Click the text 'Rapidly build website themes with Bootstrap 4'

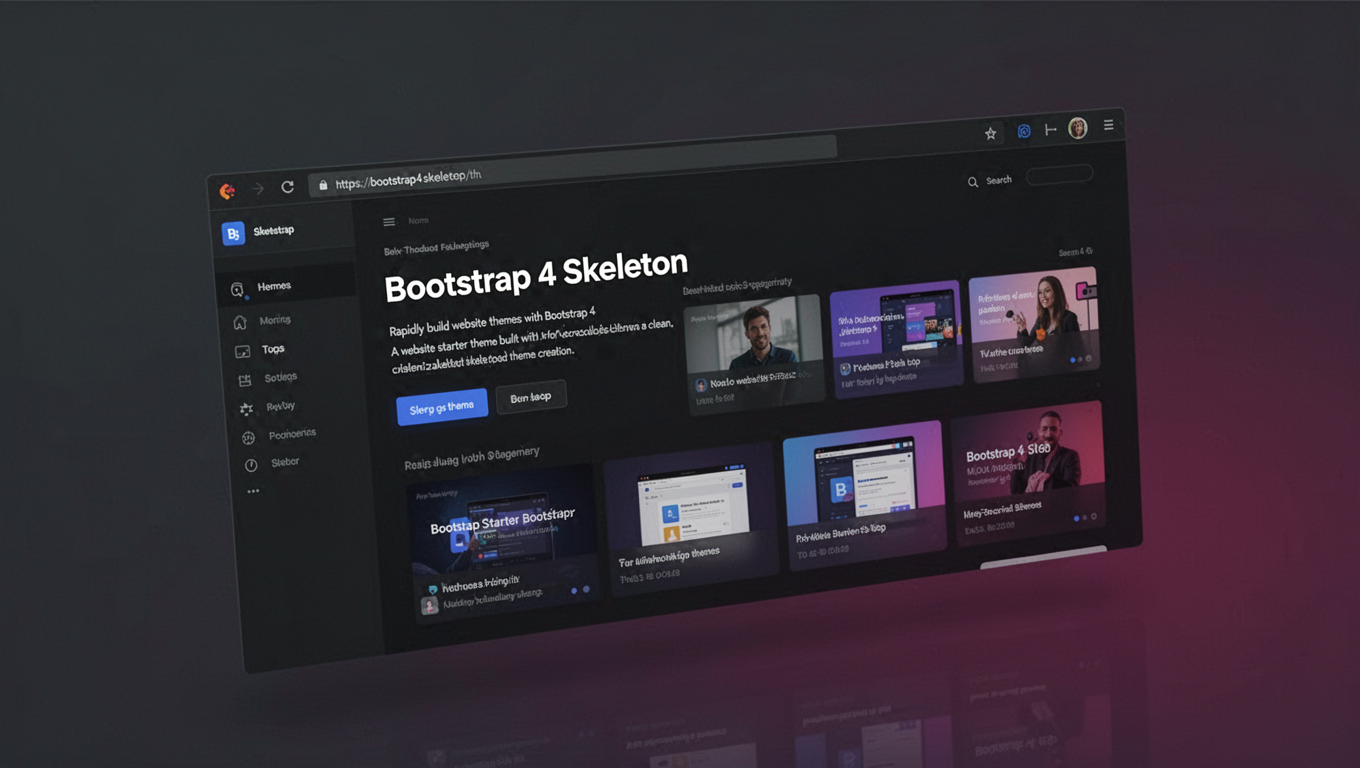pos(492,322)
